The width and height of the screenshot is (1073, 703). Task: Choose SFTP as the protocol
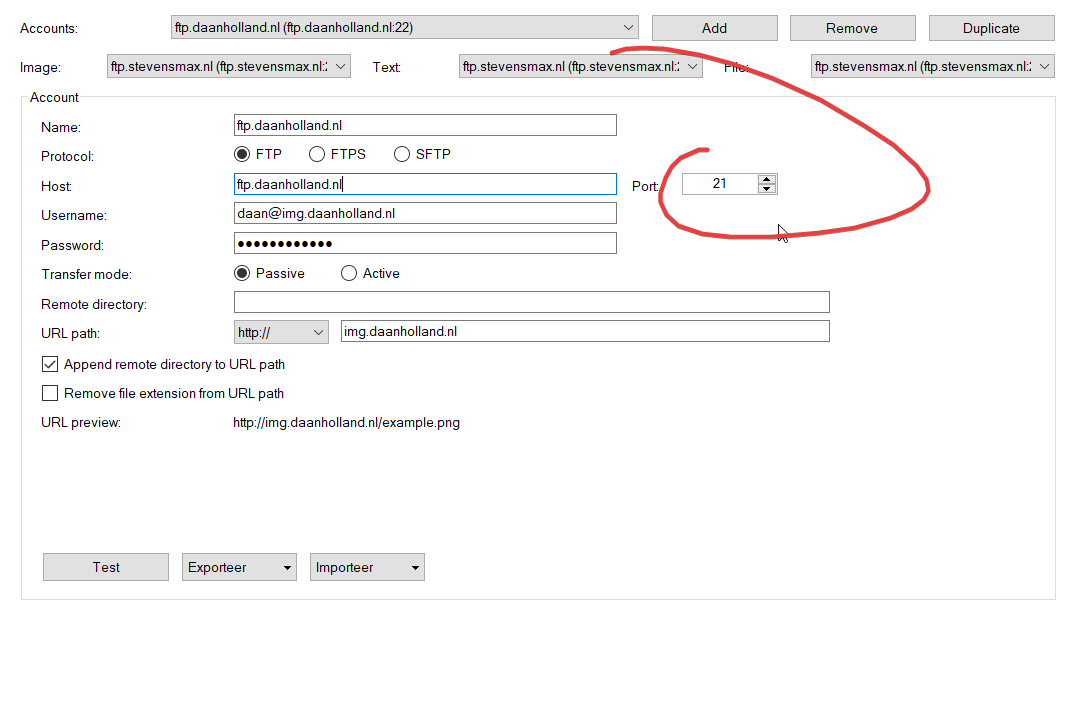pyautogui.click(x=402, y=154)
